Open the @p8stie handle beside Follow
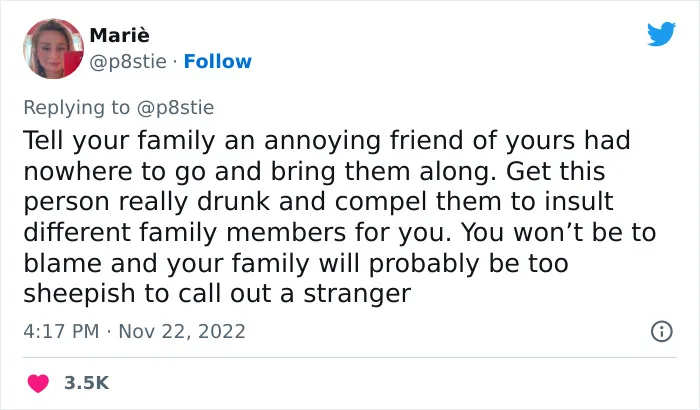The width and height of the screenshot is (700, 410). point(128,62)
